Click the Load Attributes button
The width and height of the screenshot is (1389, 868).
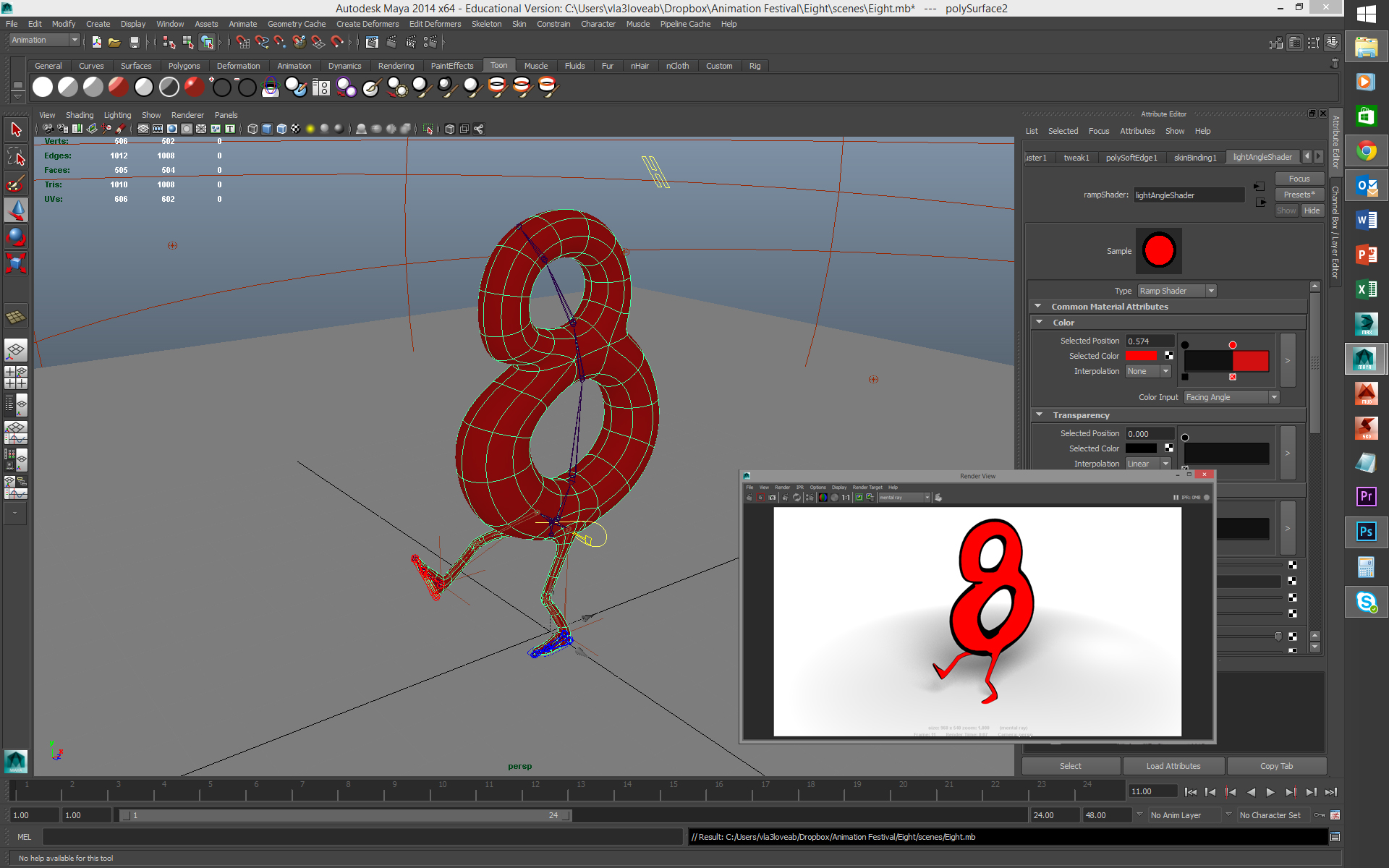pyautogui.click(x=1173, y=766)
